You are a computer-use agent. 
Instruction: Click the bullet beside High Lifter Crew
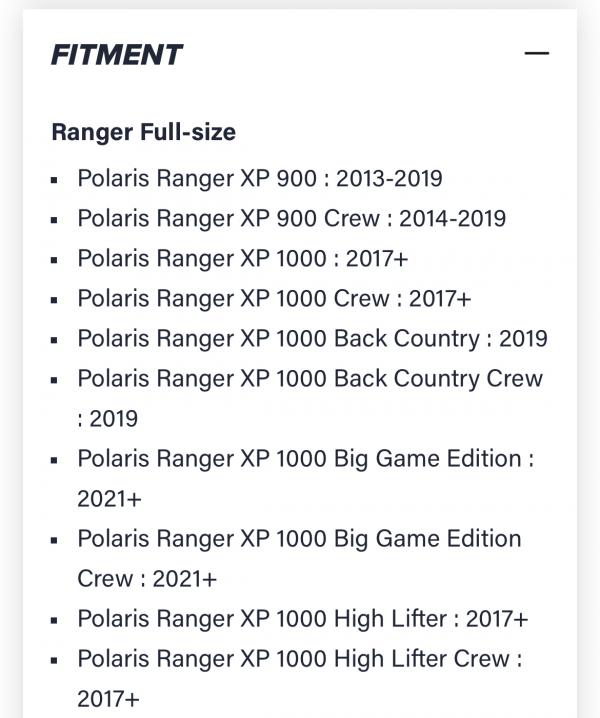tap(55, 660)
